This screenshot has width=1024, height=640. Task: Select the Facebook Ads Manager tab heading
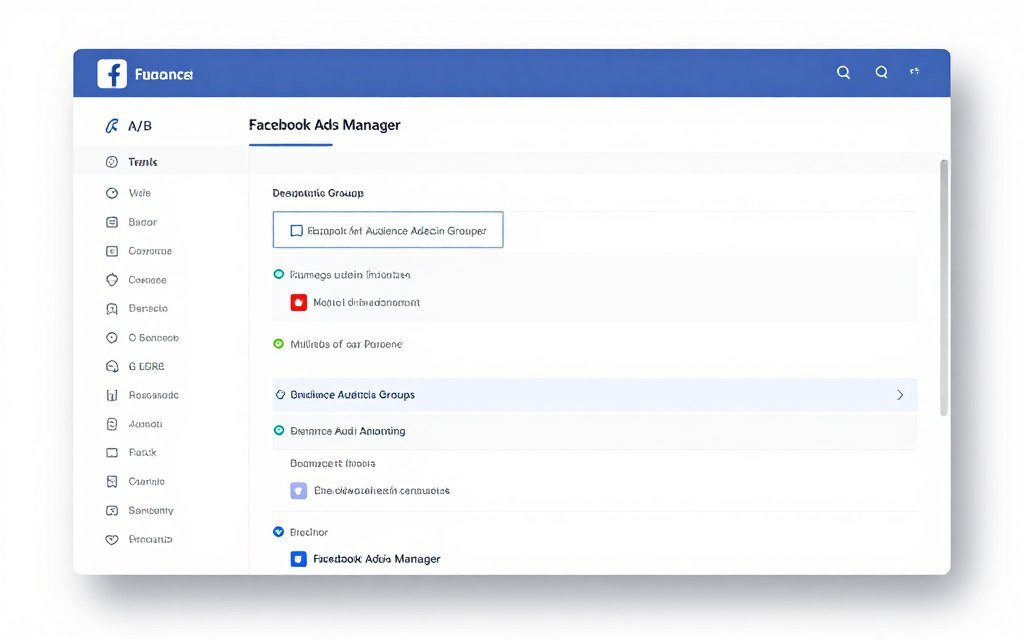pyautogui.click(x=323, y=125)
